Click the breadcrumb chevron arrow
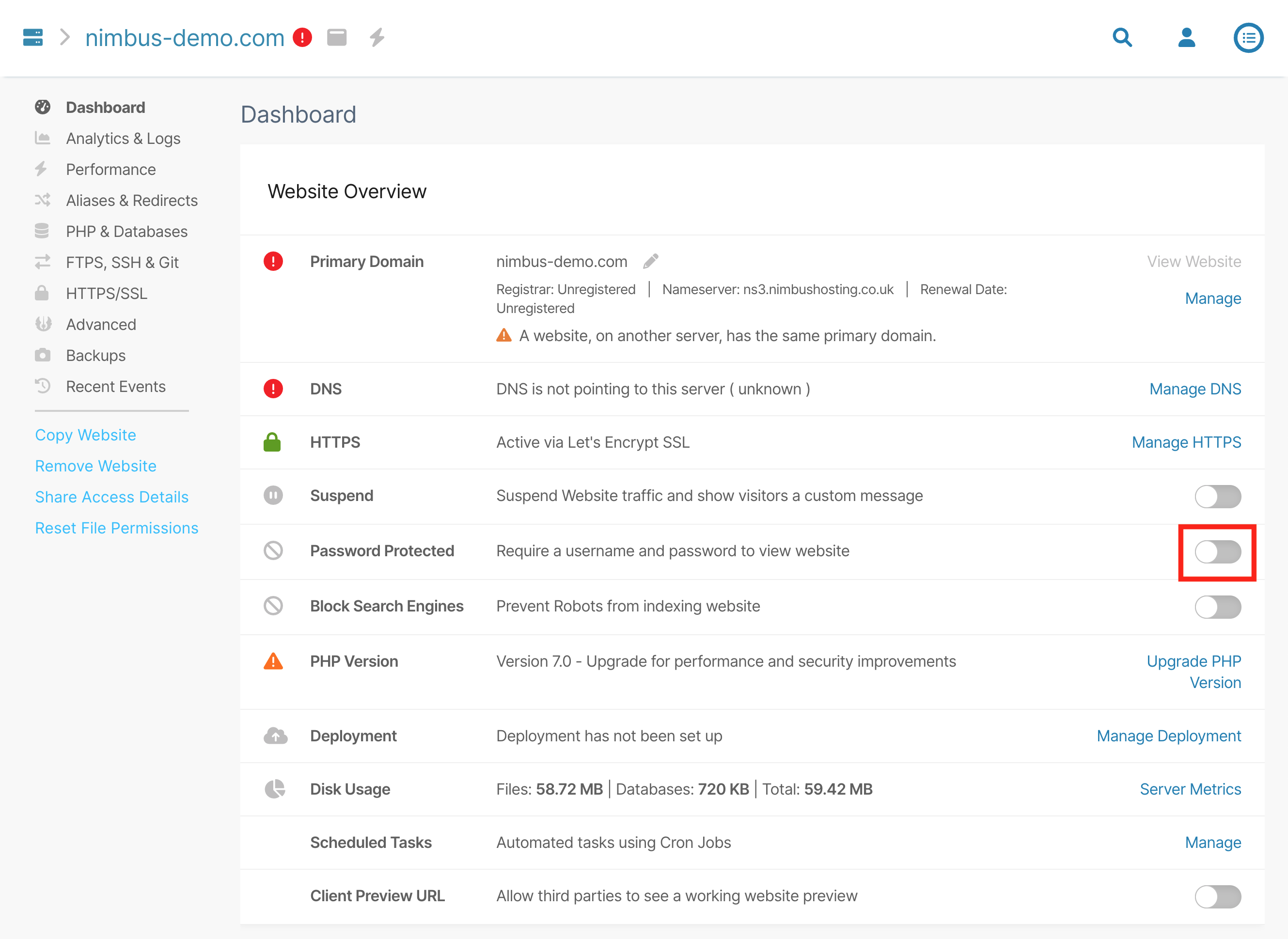 [65, 37]
